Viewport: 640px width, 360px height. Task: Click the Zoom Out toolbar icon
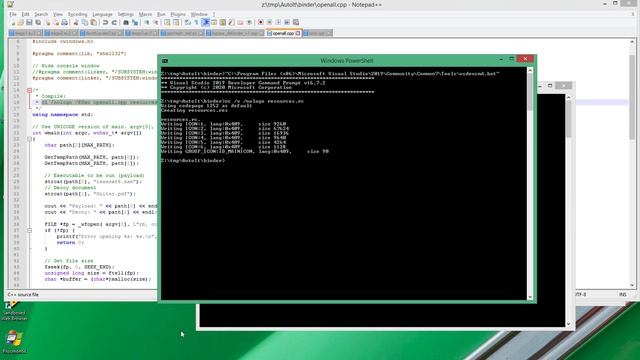click(156, 22)
